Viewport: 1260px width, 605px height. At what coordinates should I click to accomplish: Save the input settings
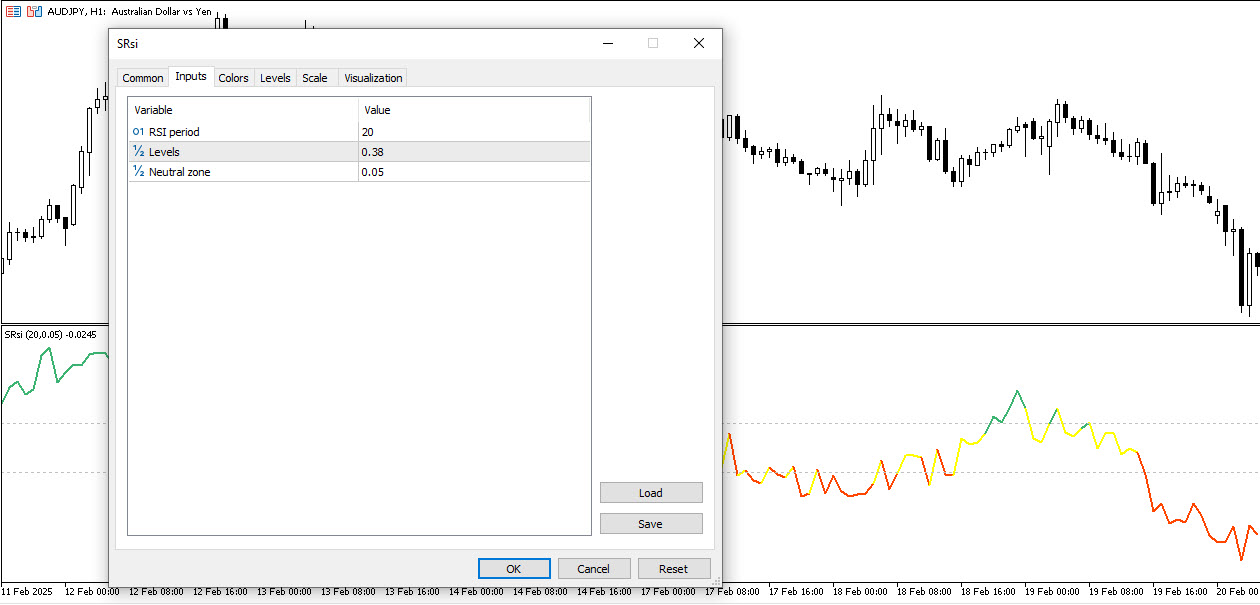pos(651,524)
